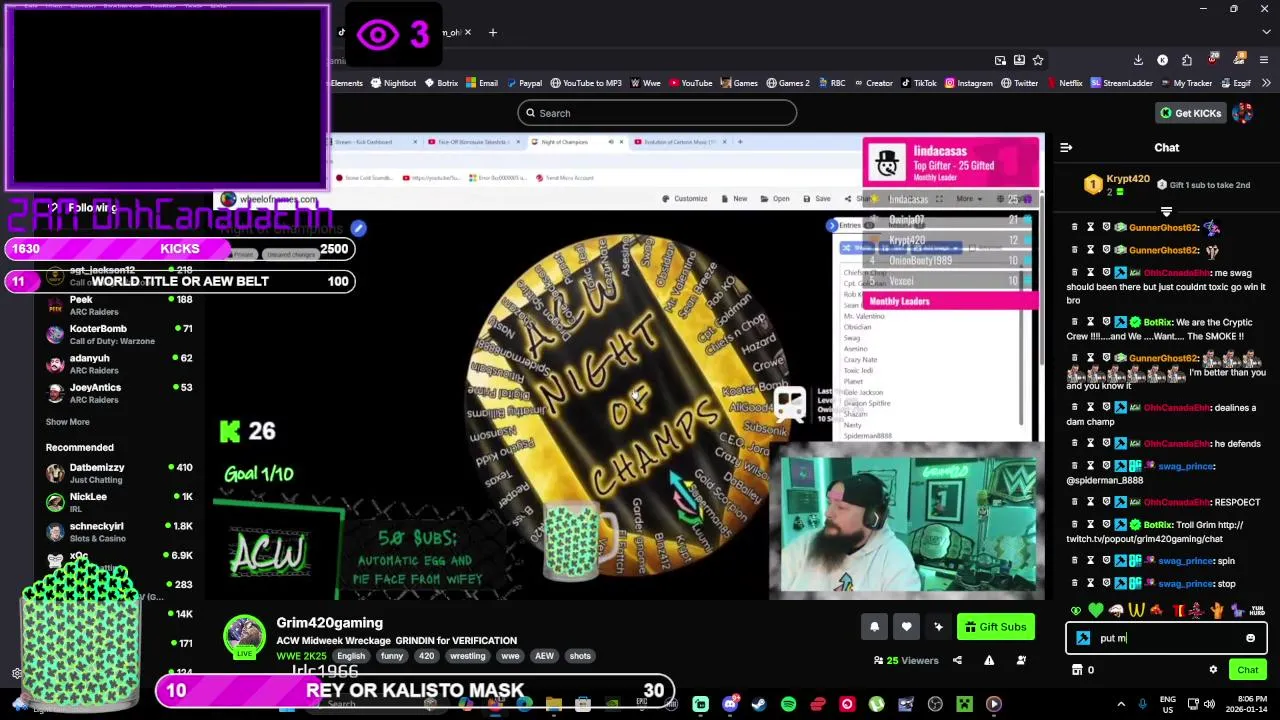Open the chat shop icon showing 0
Screen dimensions: 1280x720
pyautogui.click(x=1084, y=670)
